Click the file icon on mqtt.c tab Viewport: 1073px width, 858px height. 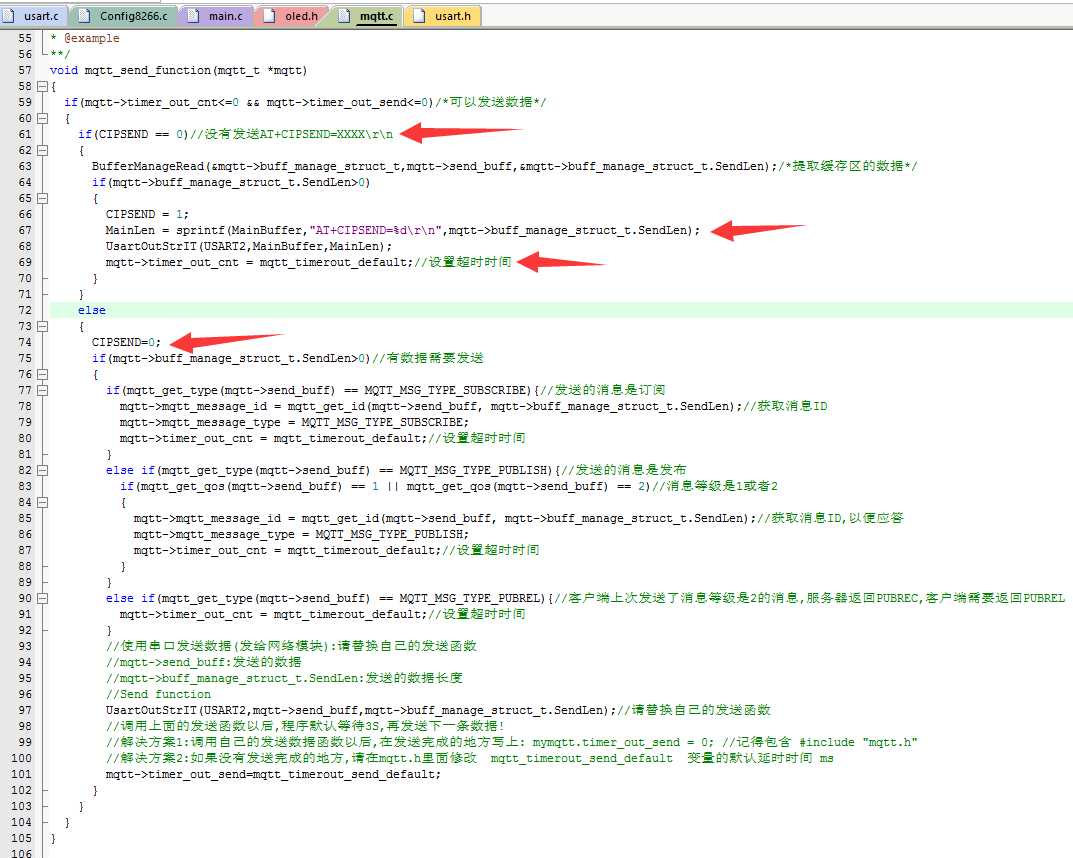(x=345, y=15)
